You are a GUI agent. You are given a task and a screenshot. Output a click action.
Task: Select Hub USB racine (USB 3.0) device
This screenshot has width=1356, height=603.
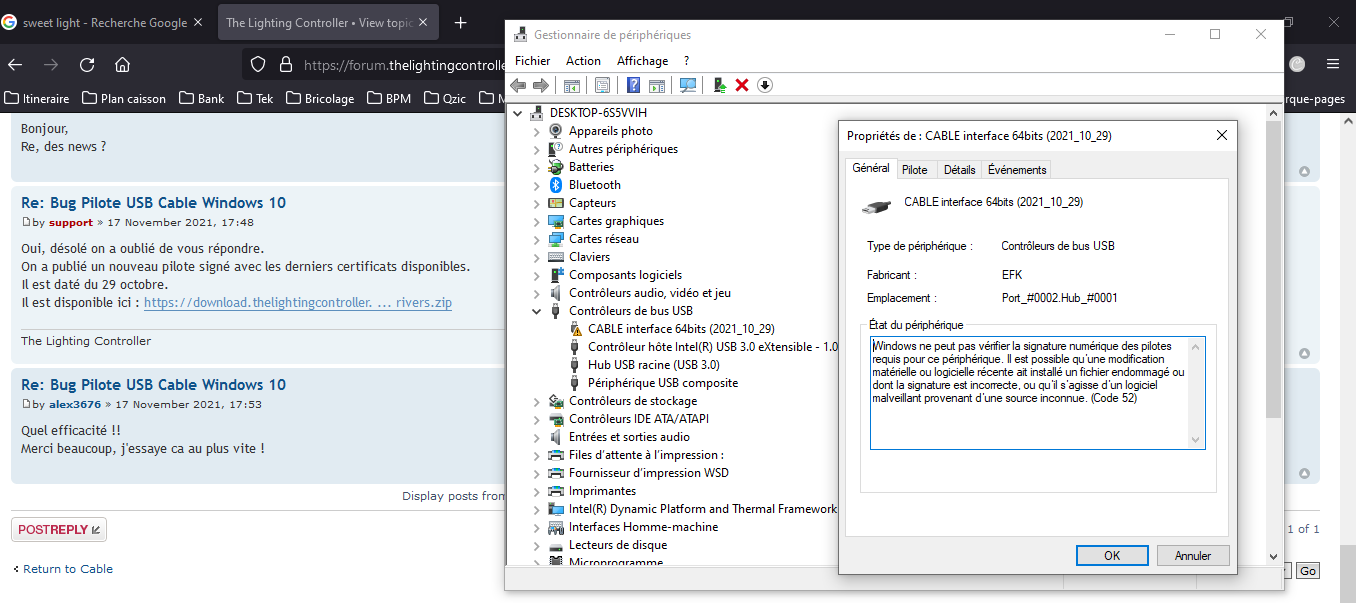click(653, 365)
